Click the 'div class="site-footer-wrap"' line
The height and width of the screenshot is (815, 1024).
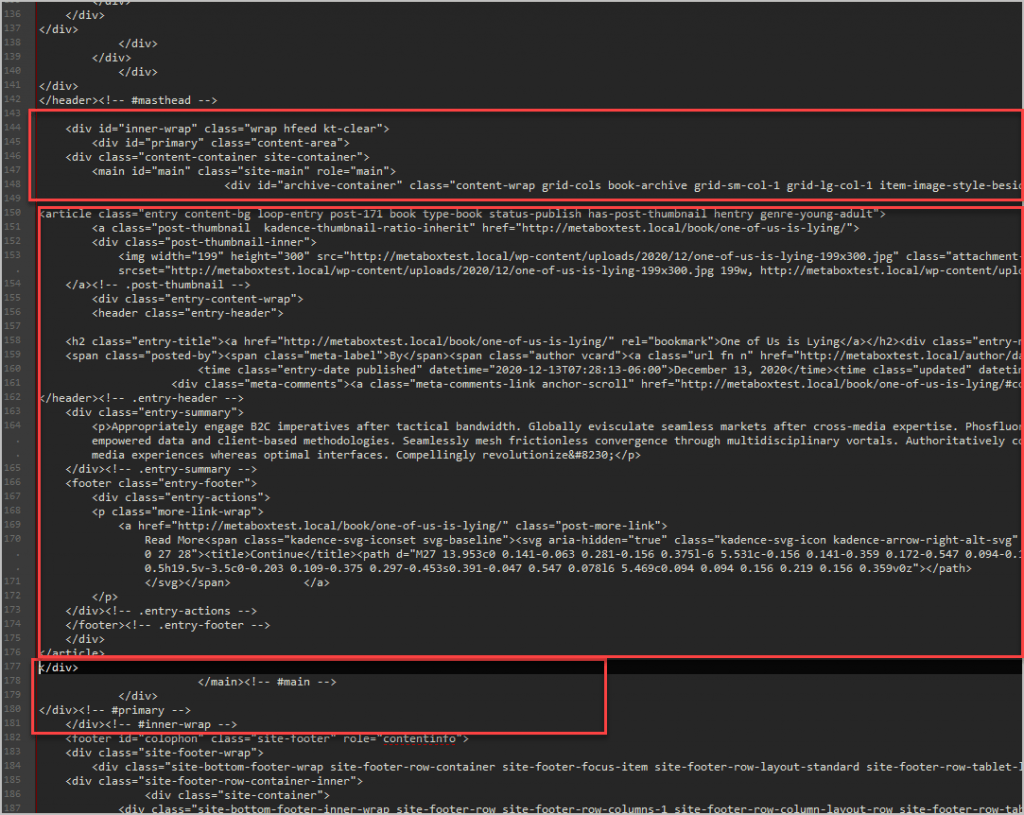165,753
